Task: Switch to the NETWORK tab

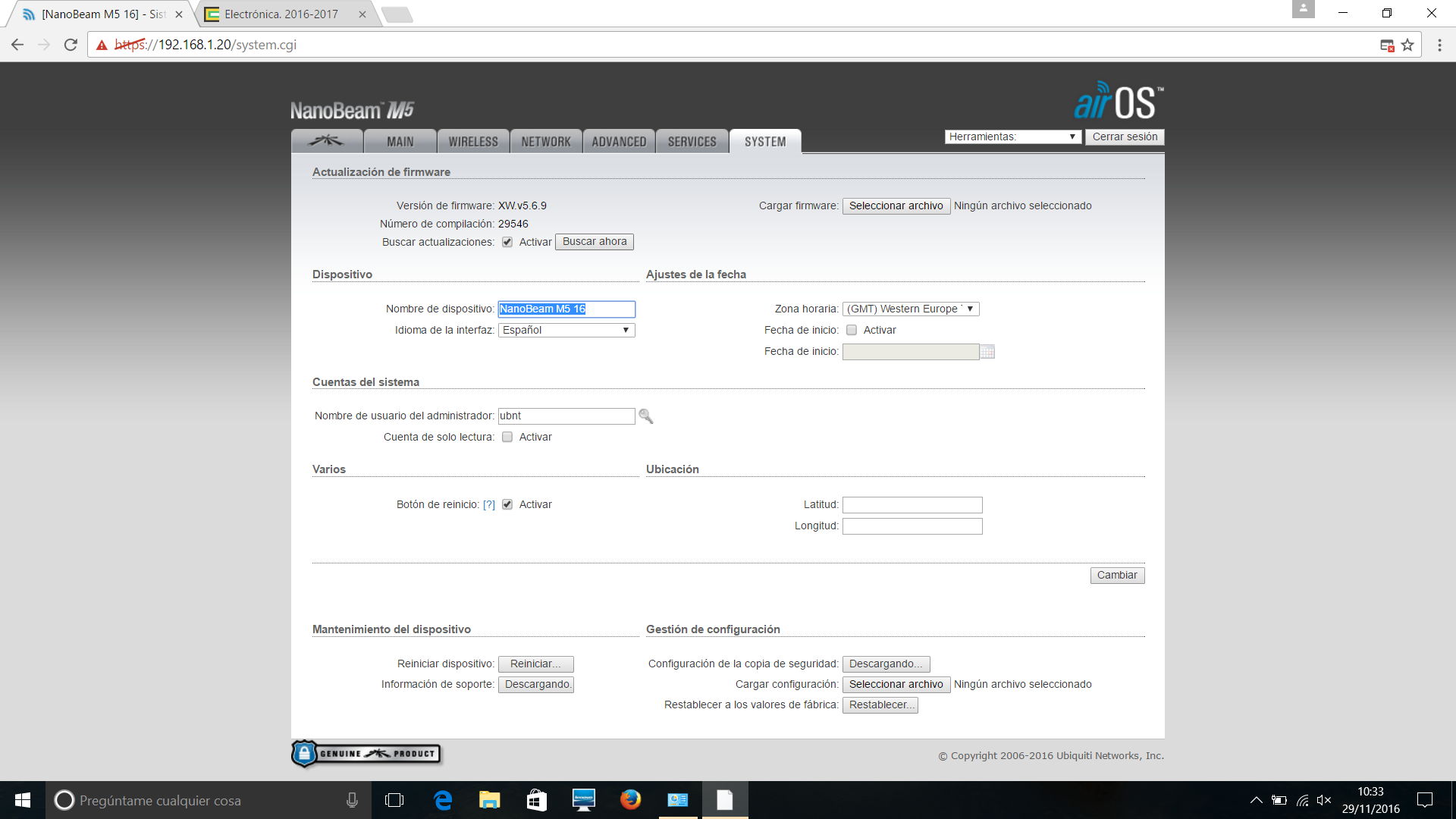Action: pyautogui.click(x=546, y=142)
